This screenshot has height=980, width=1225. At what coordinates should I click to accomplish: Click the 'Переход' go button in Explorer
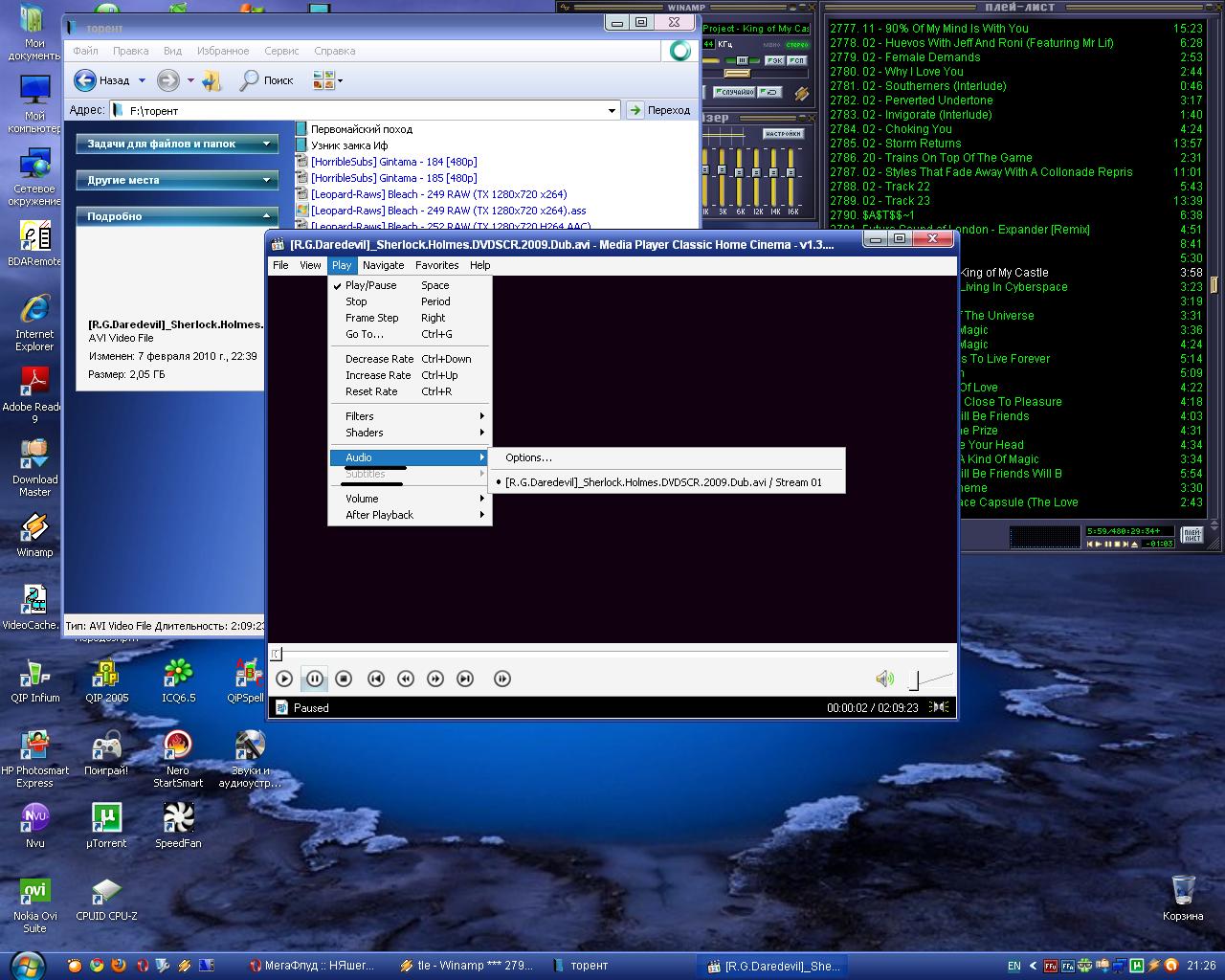(x=659, y=110)
